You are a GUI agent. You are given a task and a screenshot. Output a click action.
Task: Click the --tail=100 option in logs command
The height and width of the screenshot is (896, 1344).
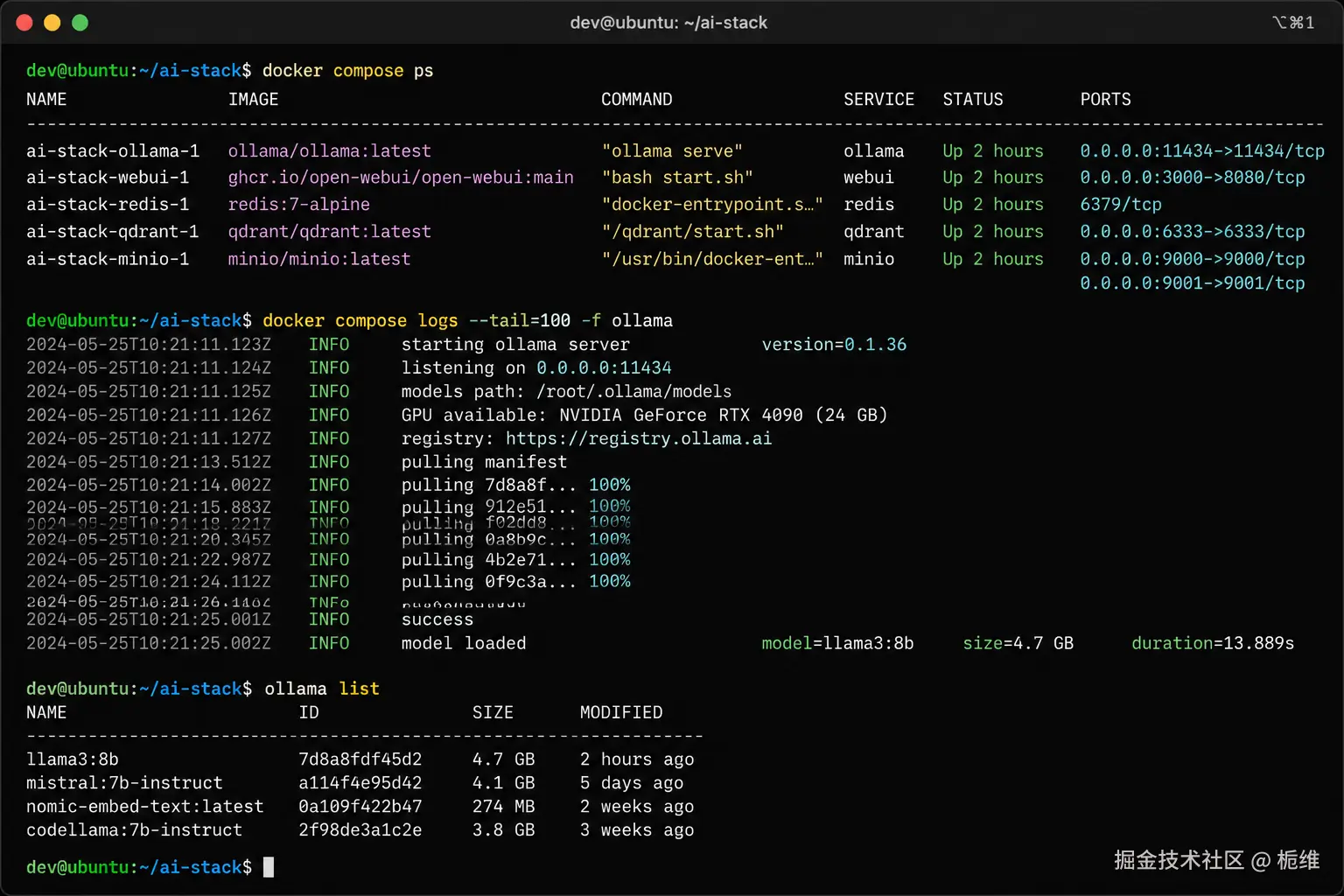tap(520, 321)
